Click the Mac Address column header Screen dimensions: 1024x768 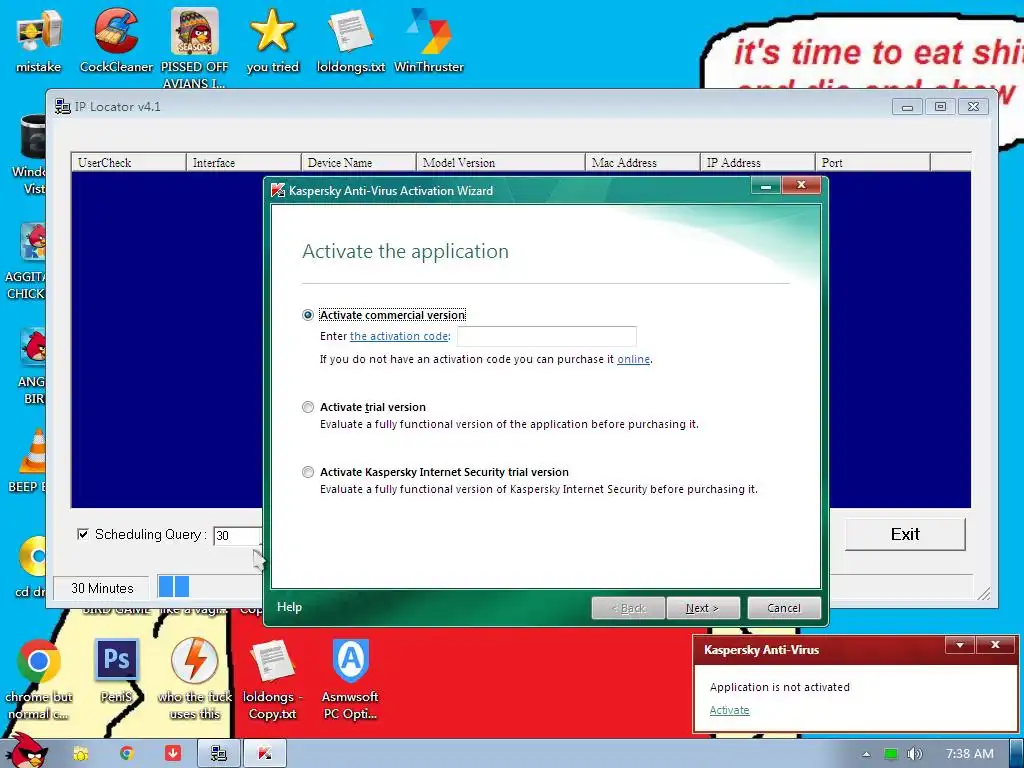pos(643,163)
